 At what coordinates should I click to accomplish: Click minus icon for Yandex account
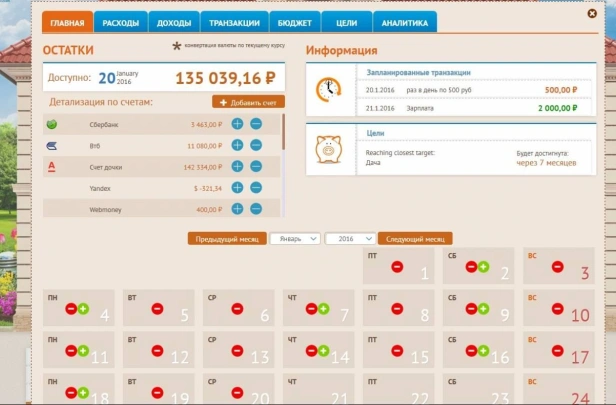[256, 188]
